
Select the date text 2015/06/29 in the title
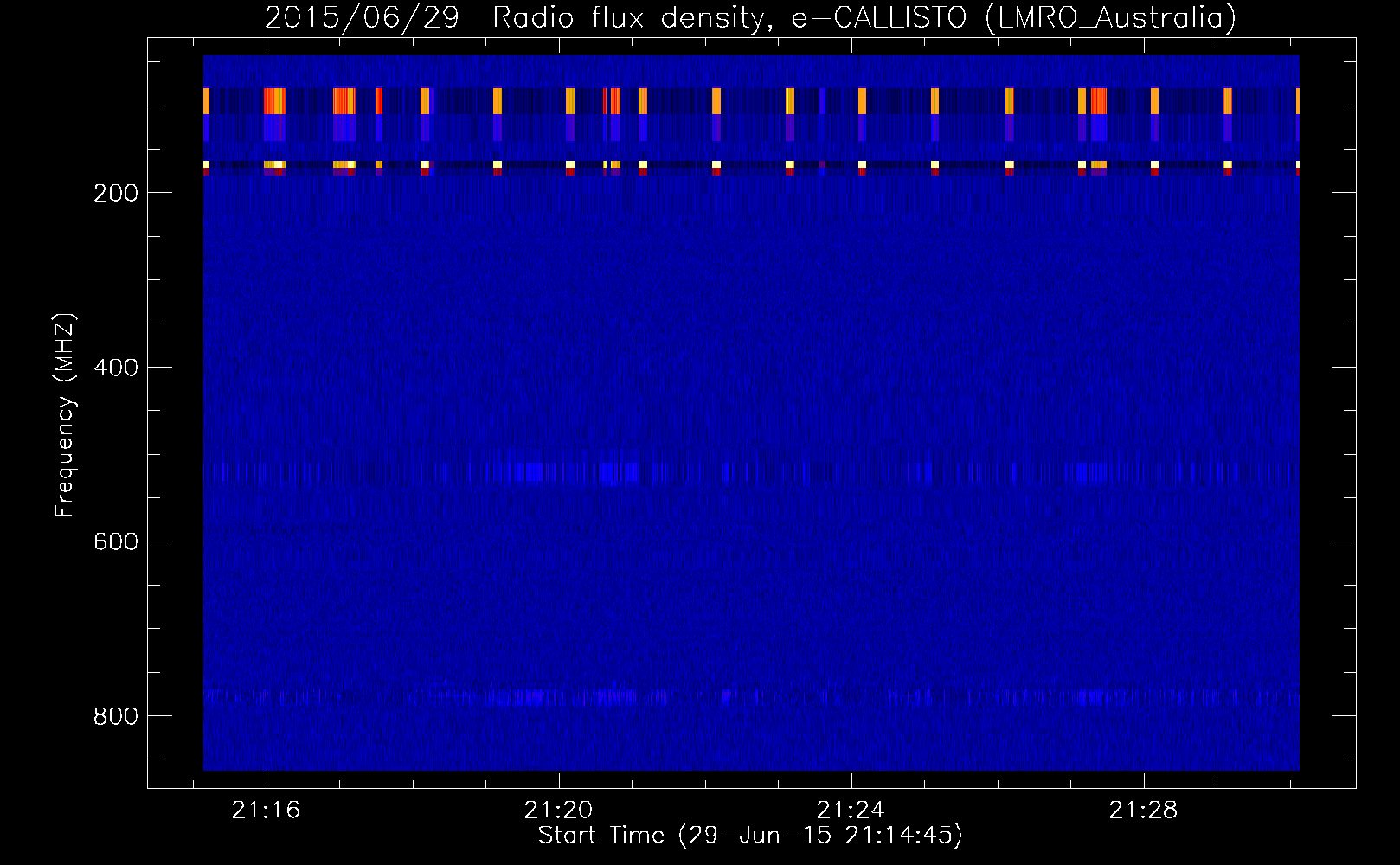(x=362, y=17)
